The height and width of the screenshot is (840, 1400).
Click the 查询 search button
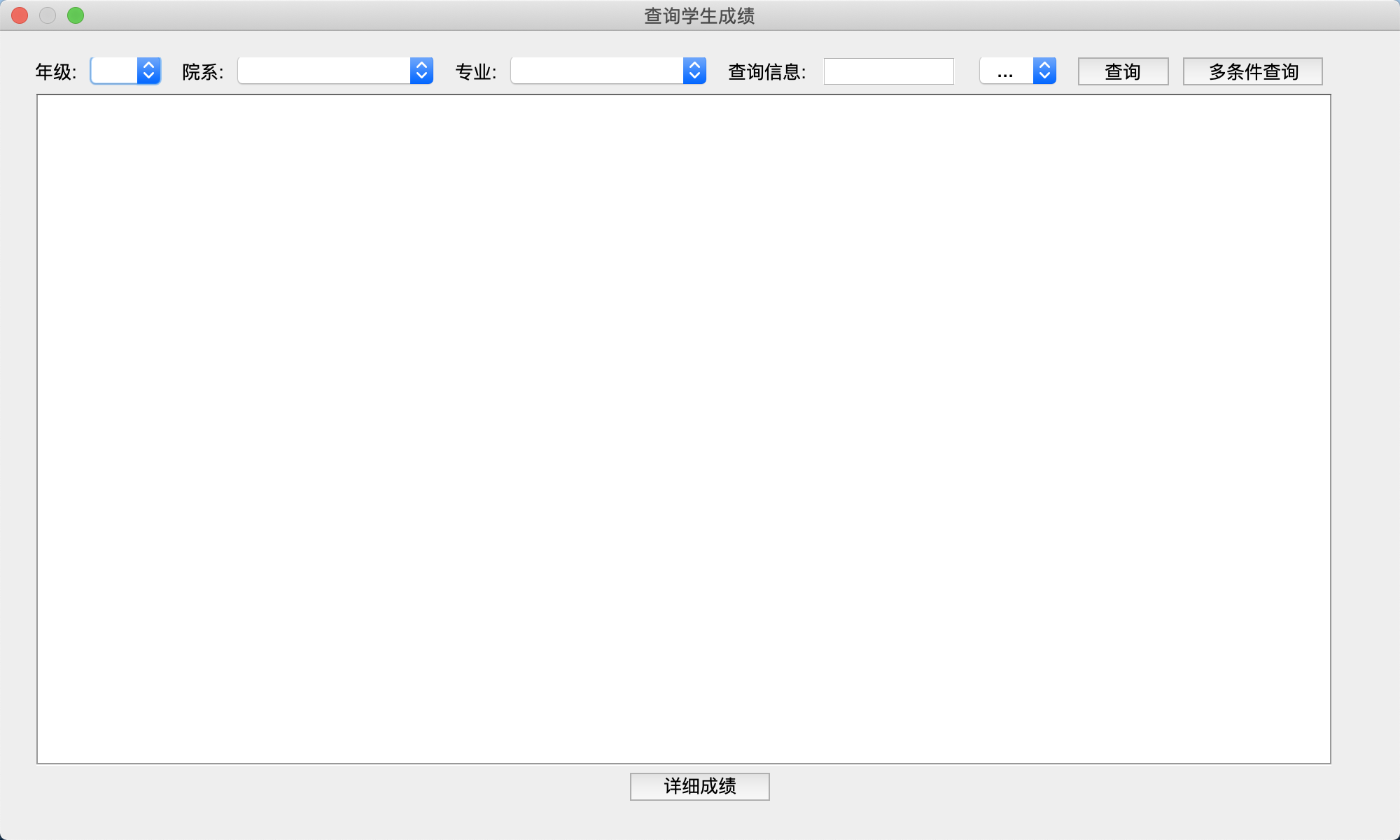pyautogui.click(x=1122, y=71)
